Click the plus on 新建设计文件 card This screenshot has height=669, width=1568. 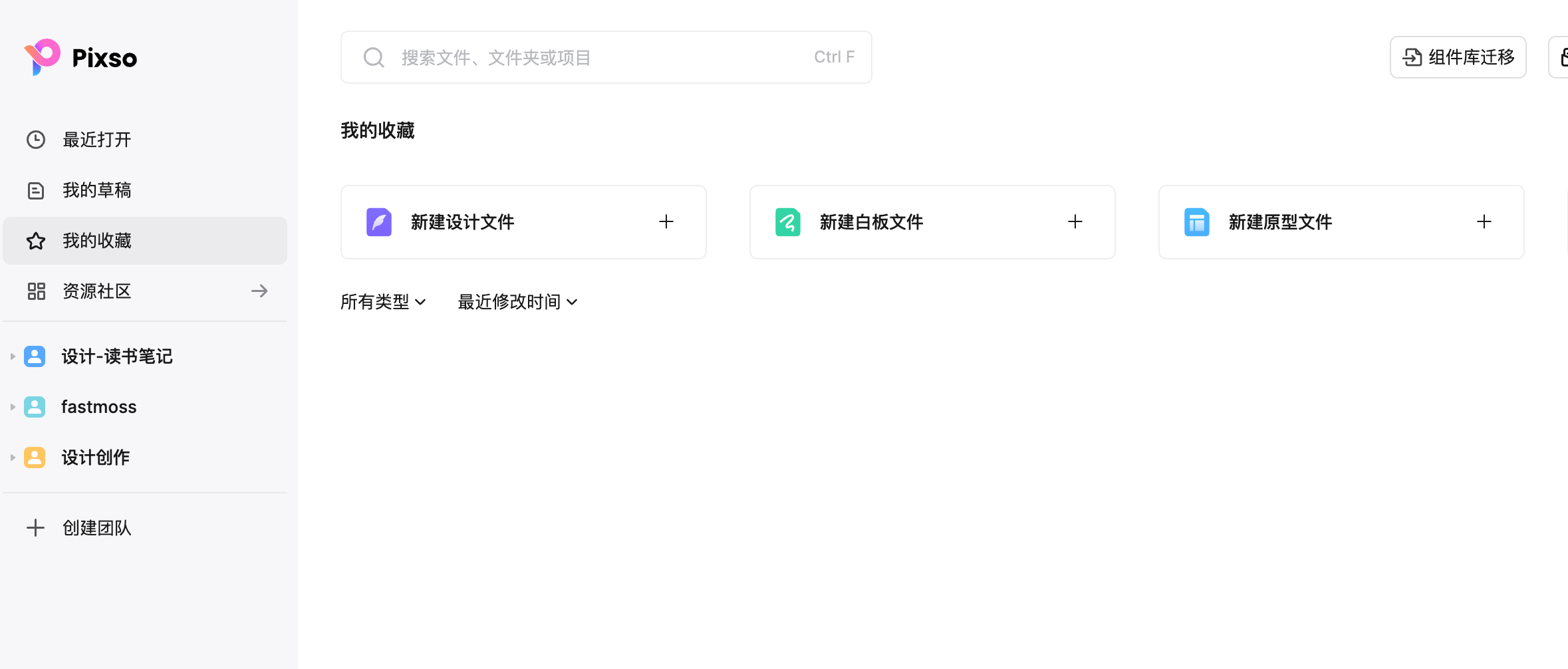pos(666,221)
